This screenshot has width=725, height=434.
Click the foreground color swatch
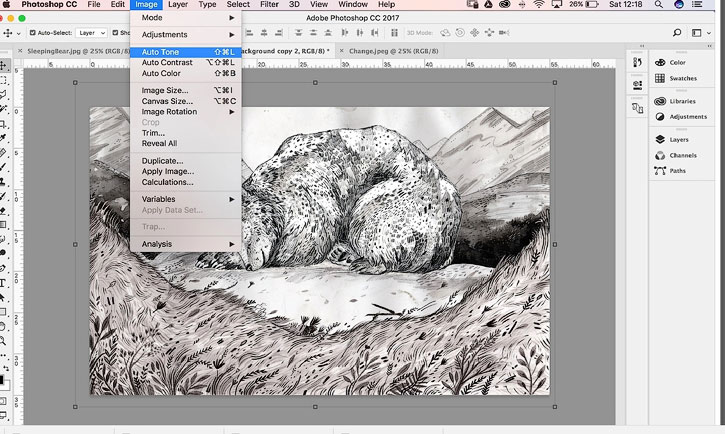(1, 380)
